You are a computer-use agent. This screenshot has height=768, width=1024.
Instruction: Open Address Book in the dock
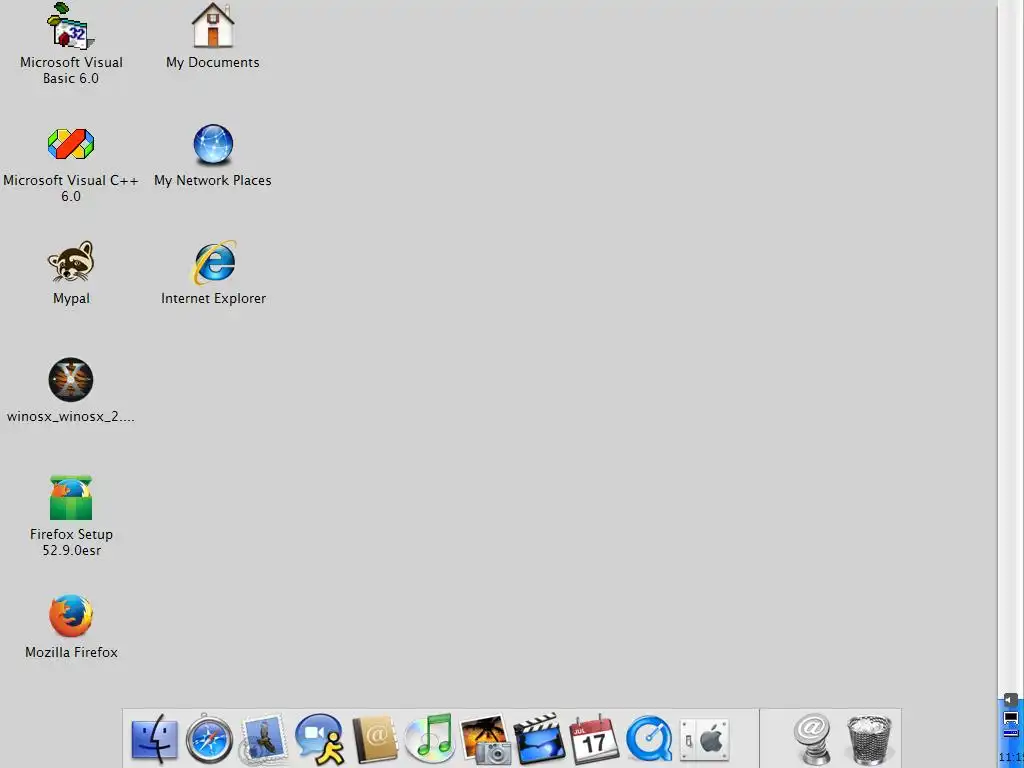tap(375, 739)
